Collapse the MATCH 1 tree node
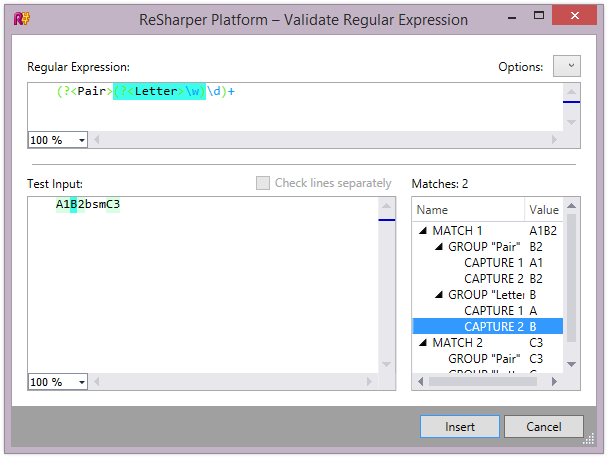 [423, 231]
